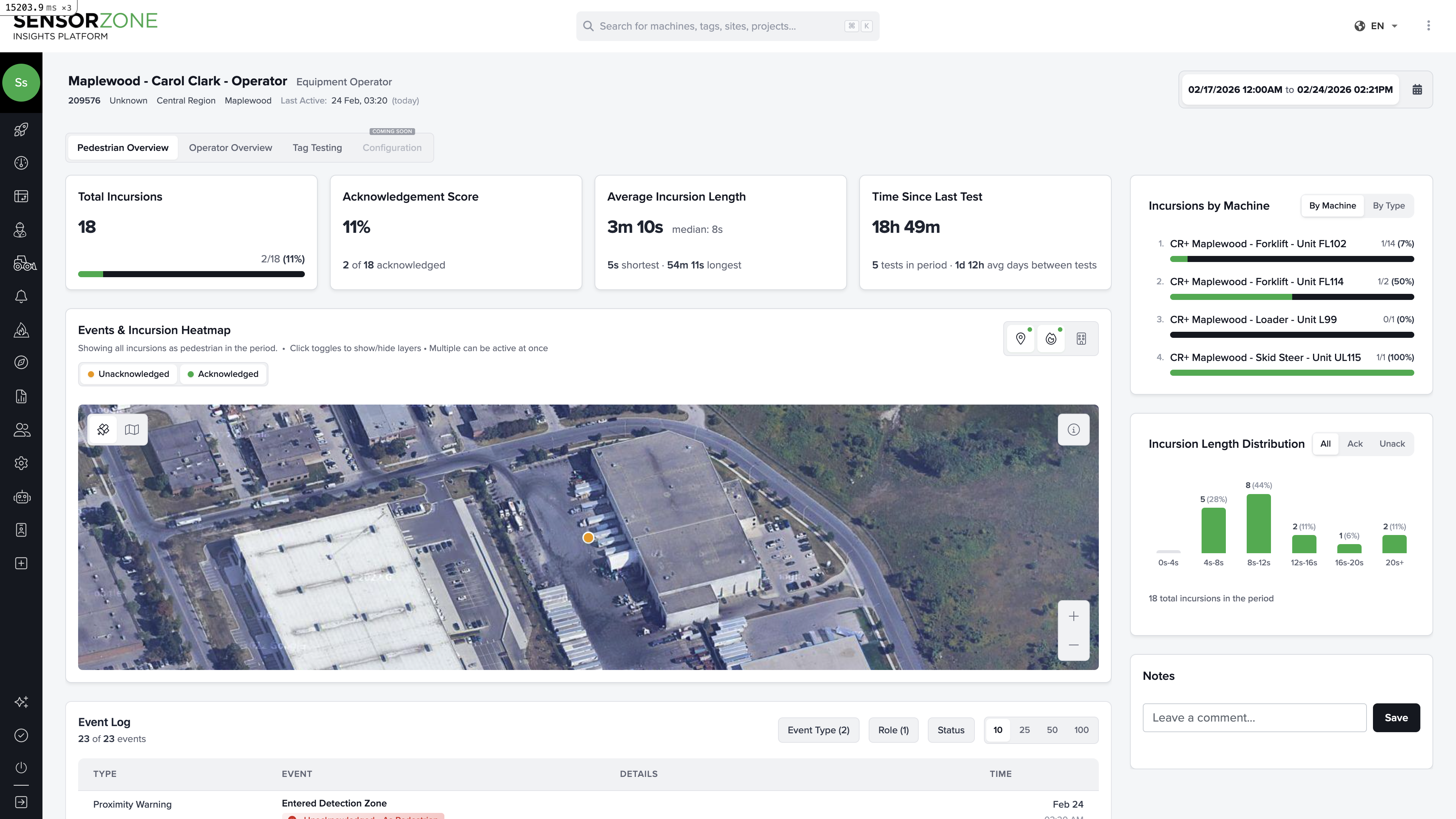Select the flame incursions icon in the sidebar
Image resolution: width=1456 pixels, height=819 pixels.
point(21,330)
